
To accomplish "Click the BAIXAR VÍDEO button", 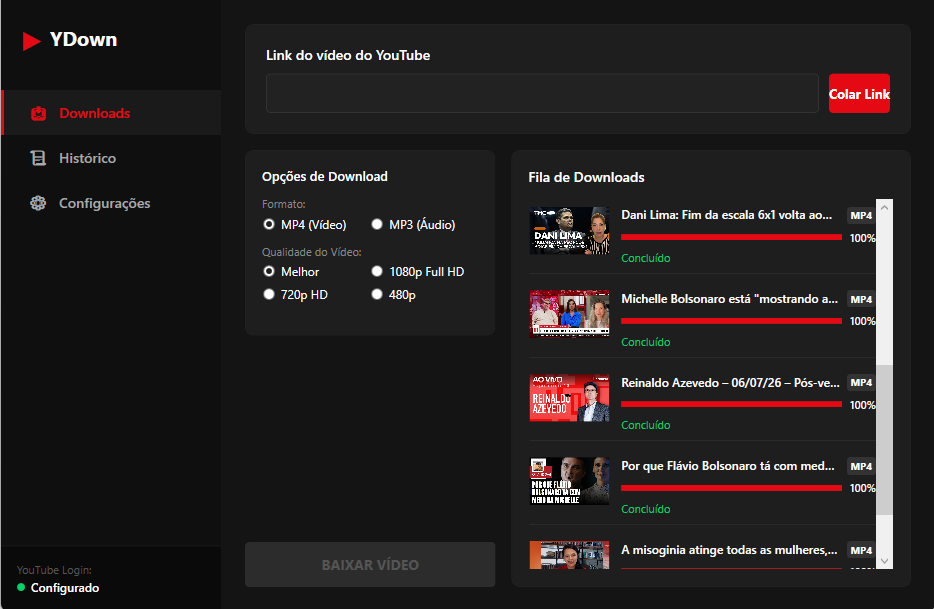I will [370, 564].
